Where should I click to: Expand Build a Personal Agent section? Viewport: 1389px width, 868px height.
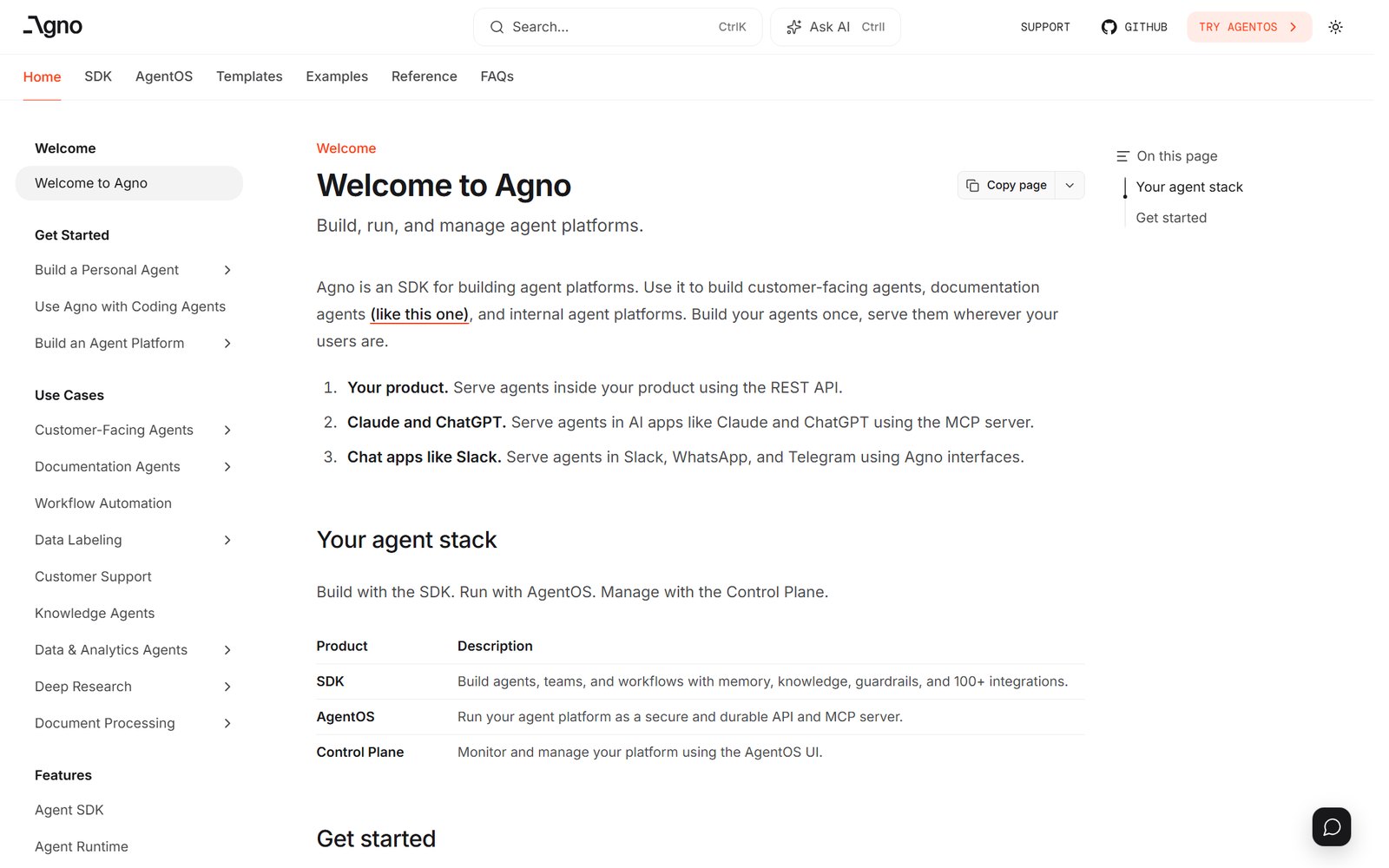(227, 270)
